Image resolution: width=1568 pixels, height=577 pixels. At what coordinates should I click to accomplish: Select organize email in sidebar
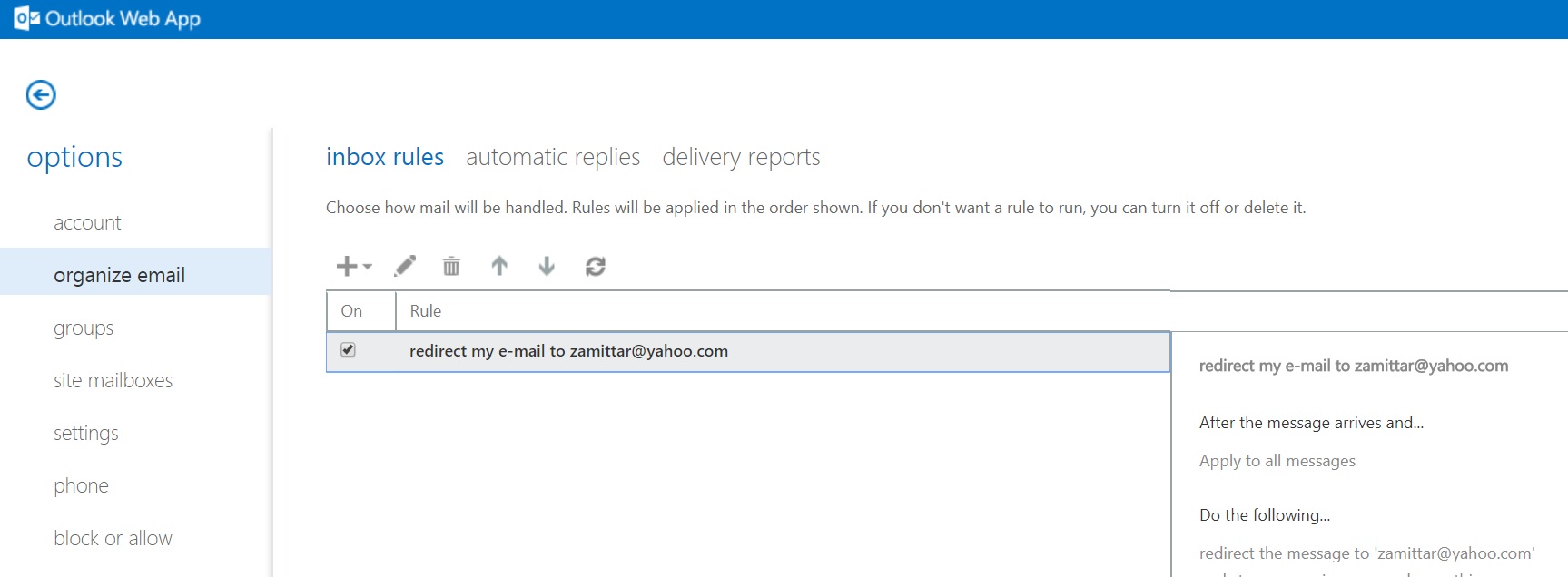(x=119, y=275)
